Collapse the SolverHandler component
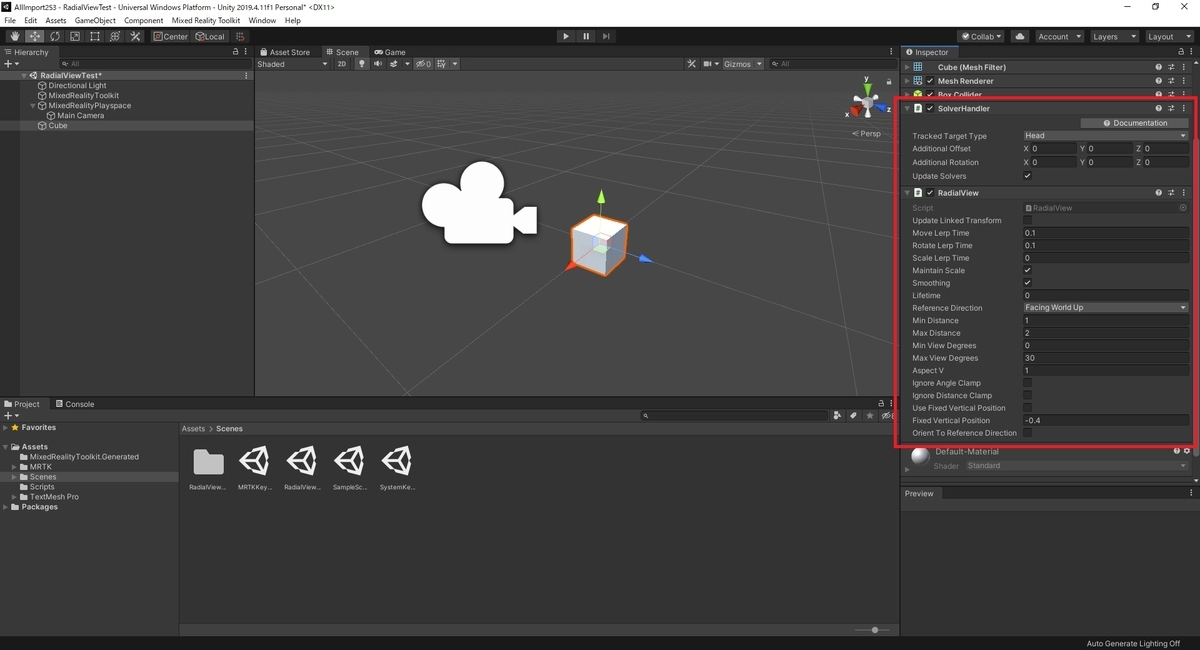 pyautogui.click(x=907, y=108)
